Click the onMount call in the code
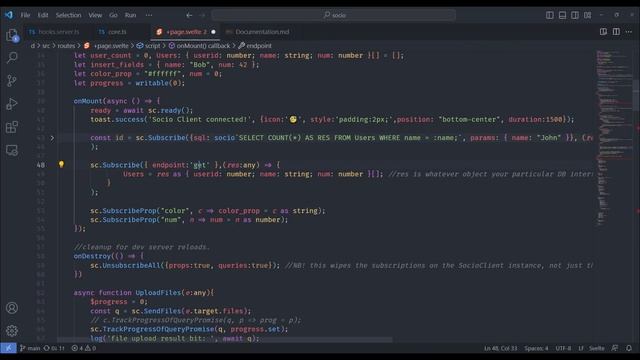The image size is (640, 360). click(x=88, y=101)
